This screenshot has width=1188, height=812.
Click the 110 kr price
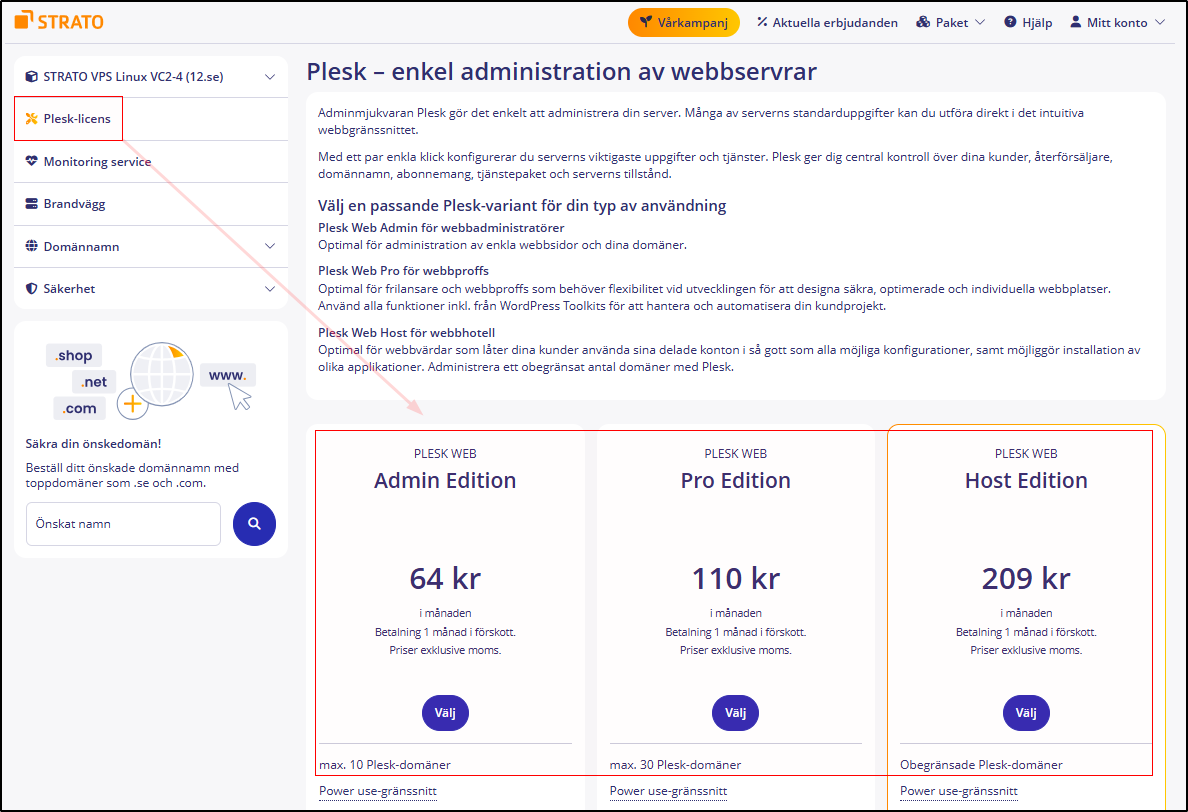click(735, 579)
